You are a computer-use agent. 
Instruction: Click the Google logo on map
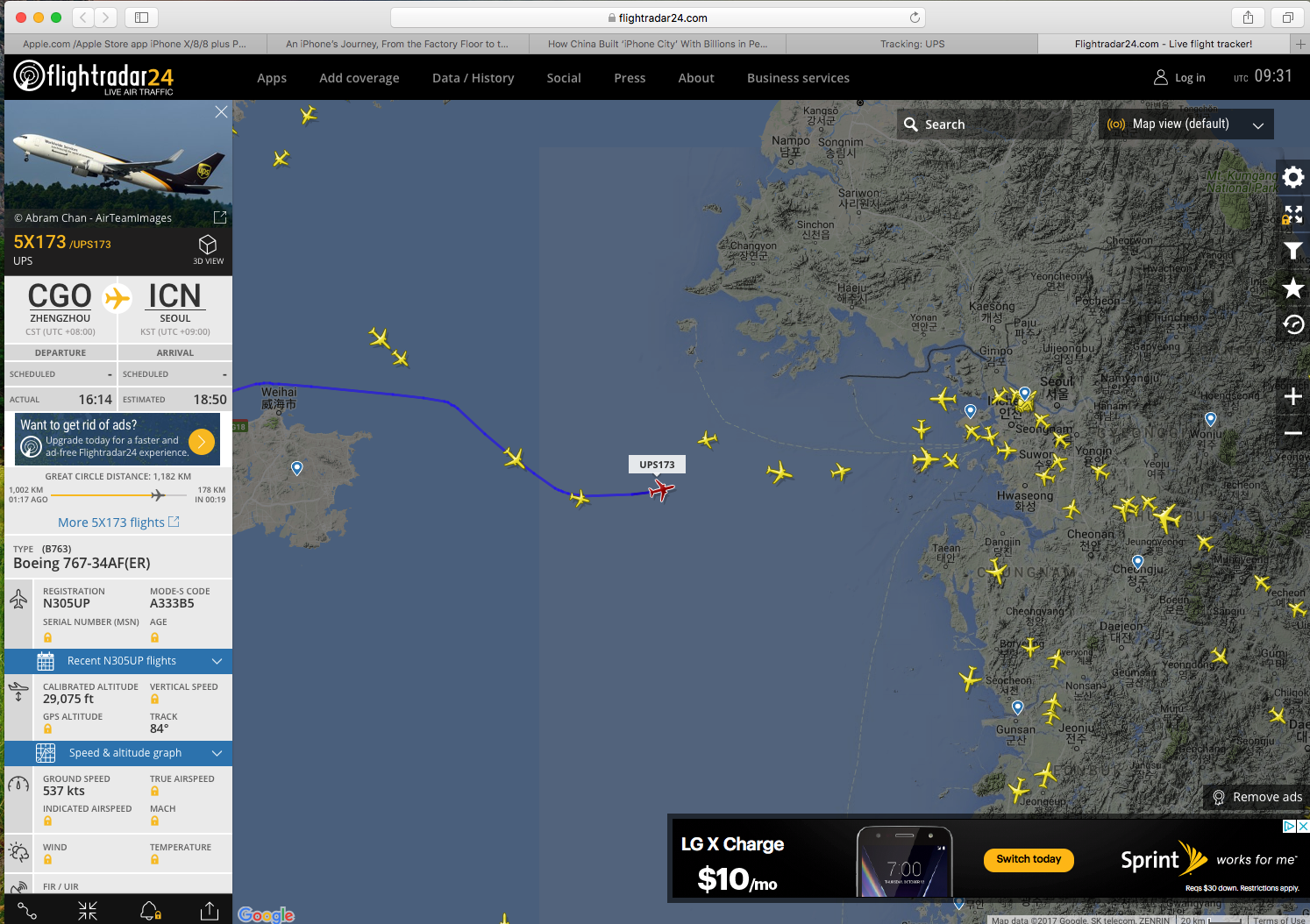(x=267, y=914)
